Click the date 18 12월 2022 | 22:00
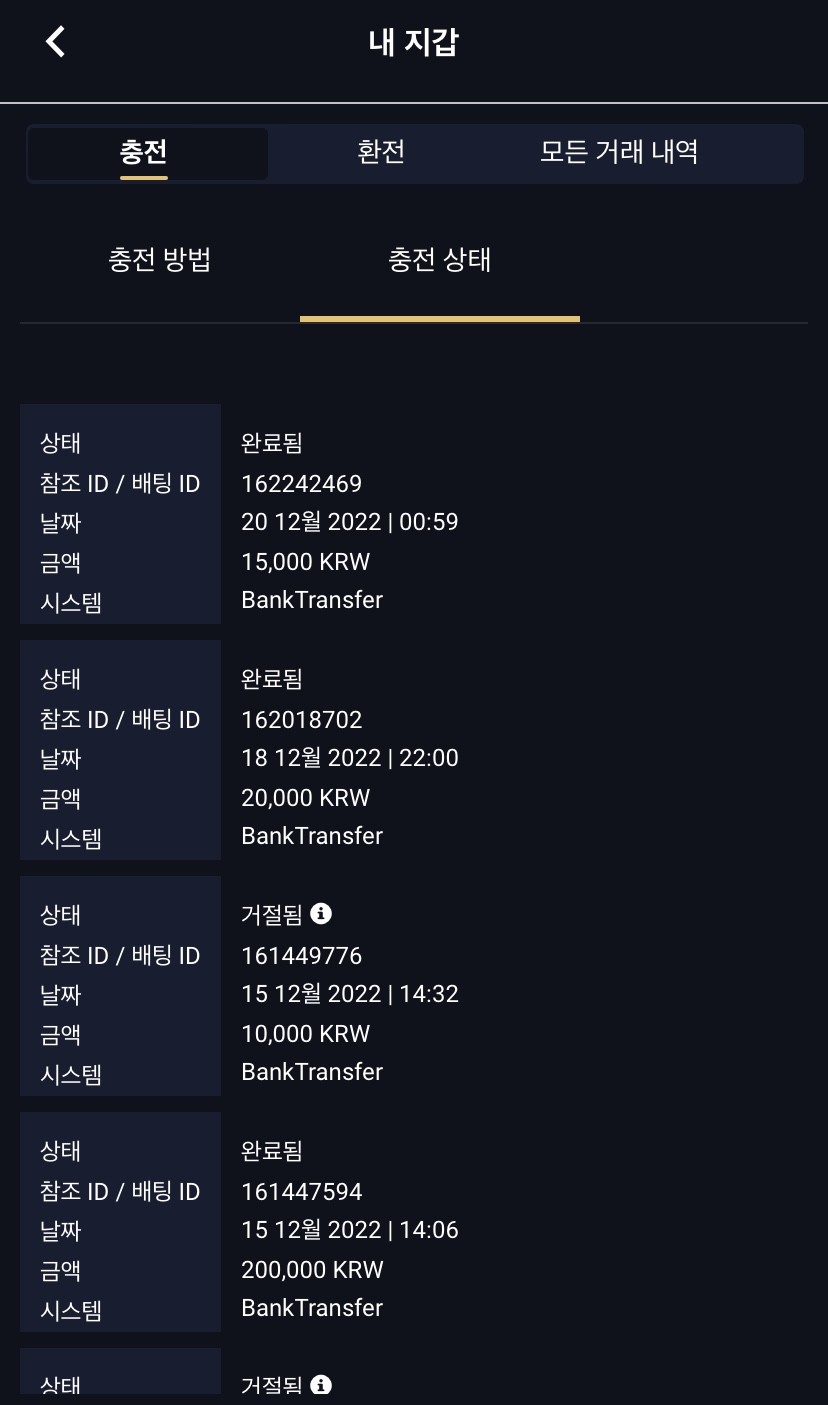828x1405 pixels. (x=350, y=758)
